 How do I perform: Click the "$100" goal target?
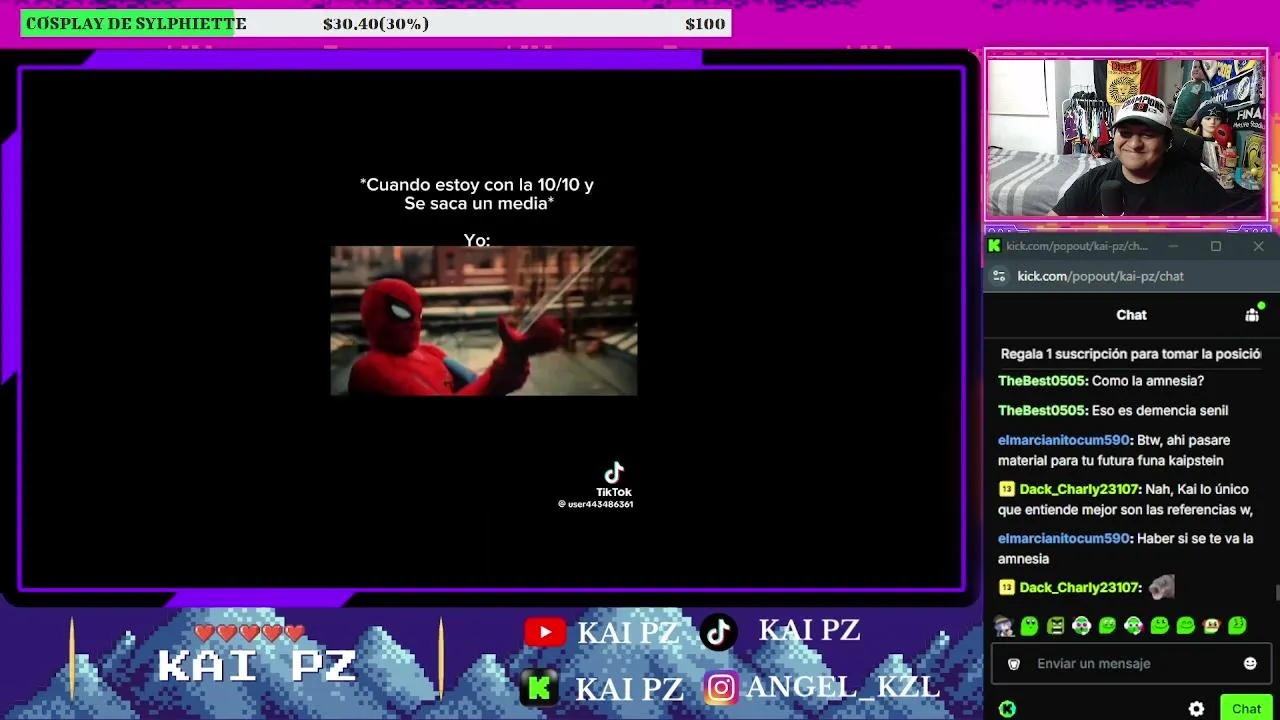click(x=705, y=24)
